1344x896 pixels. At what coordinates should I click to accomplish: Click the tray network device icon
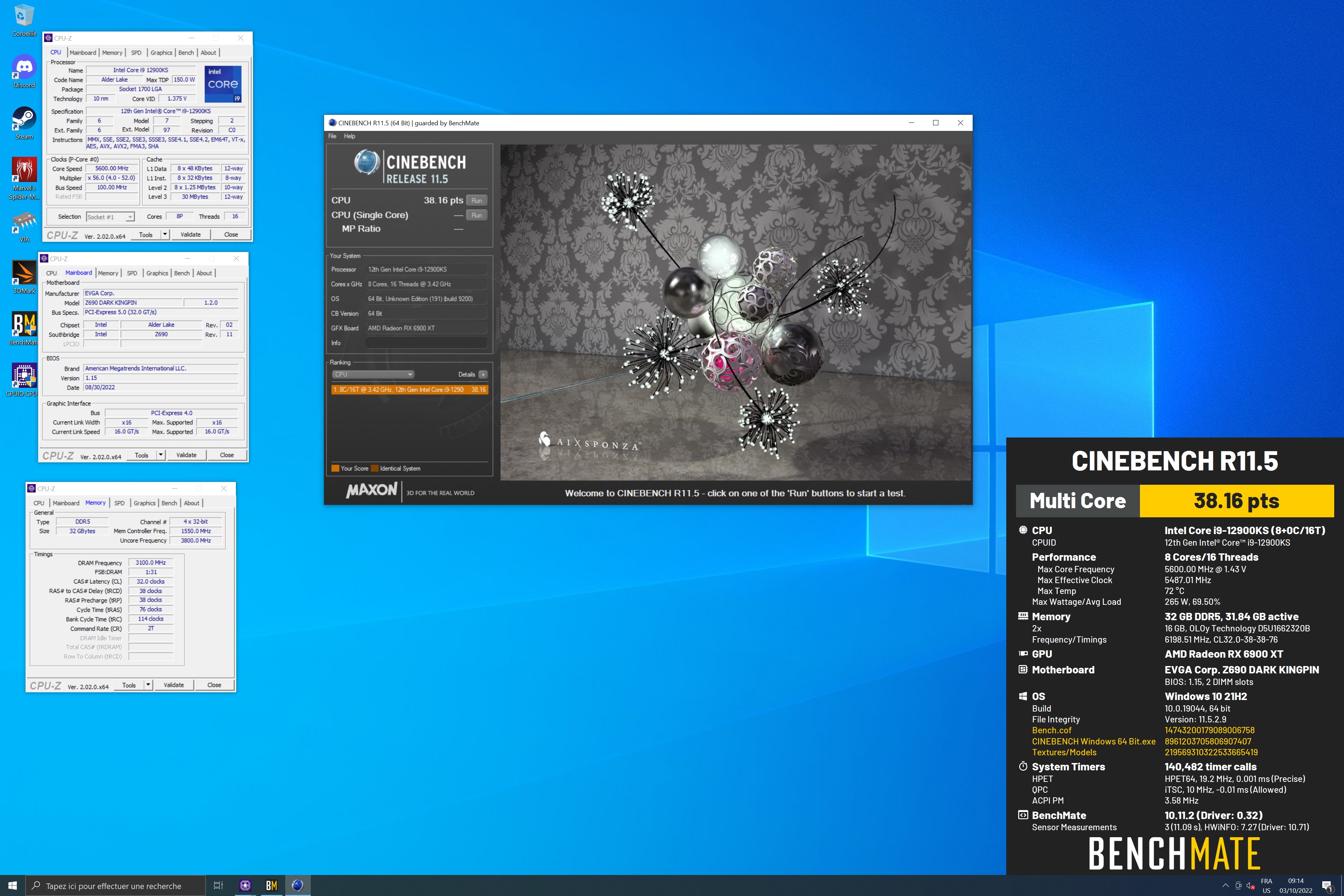coord(1238,886)
